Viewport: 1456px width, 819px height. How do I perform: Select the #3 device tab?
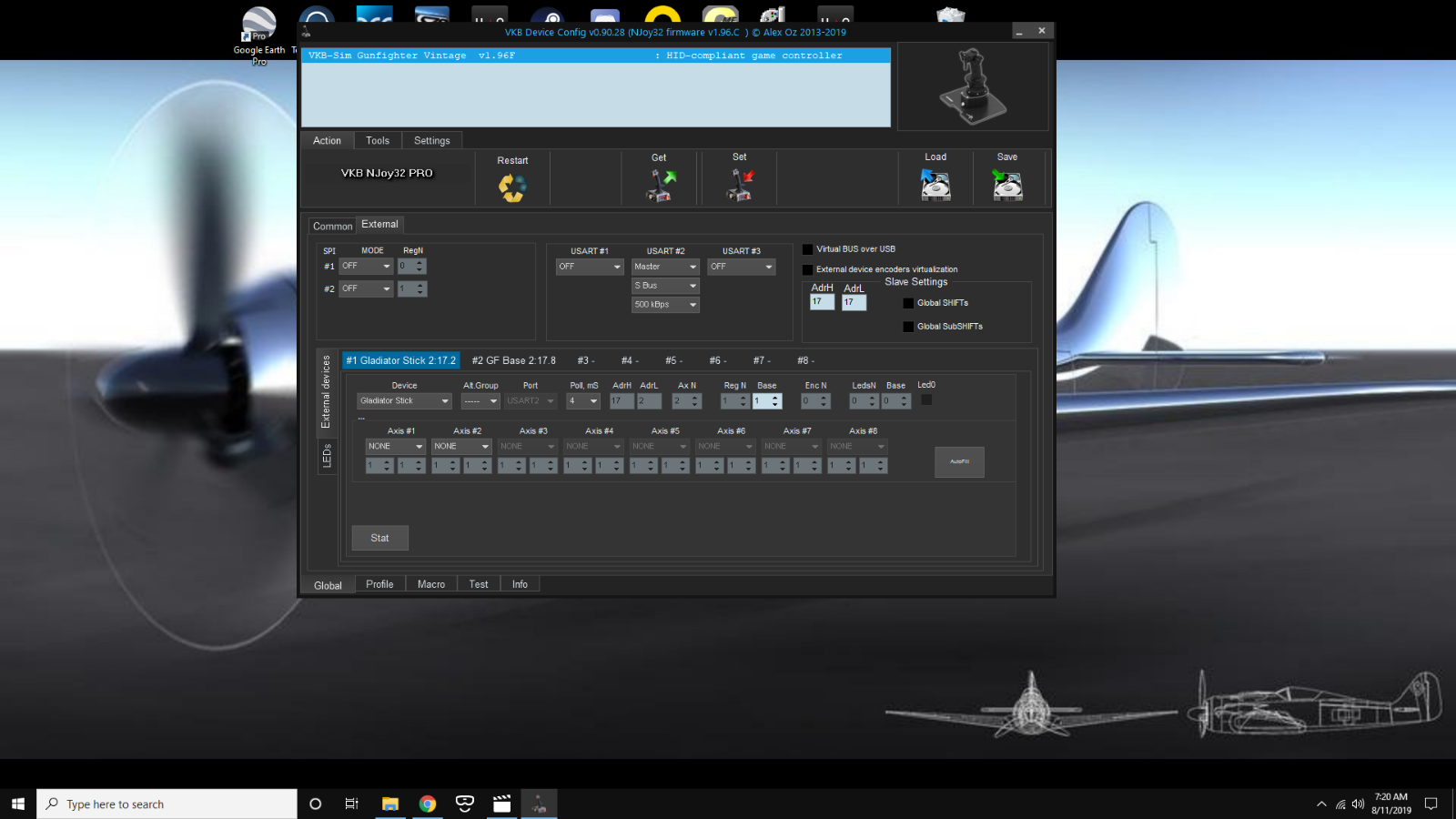click(x=586, y=361)
